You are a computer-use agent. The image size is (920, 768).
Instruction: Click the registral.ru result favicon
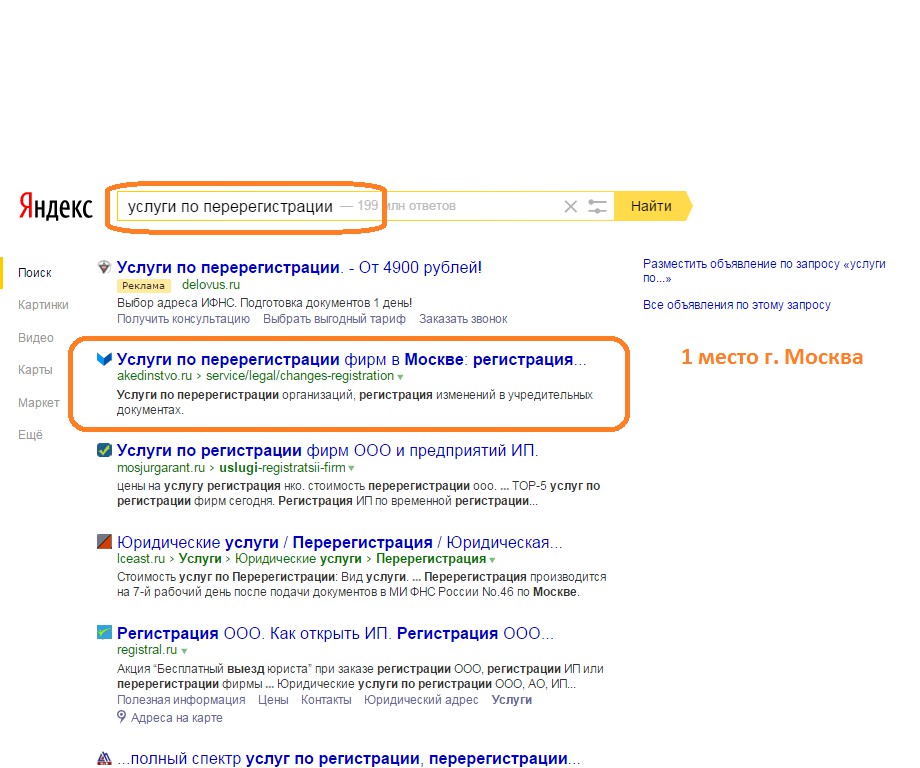(x=104, y=632)
